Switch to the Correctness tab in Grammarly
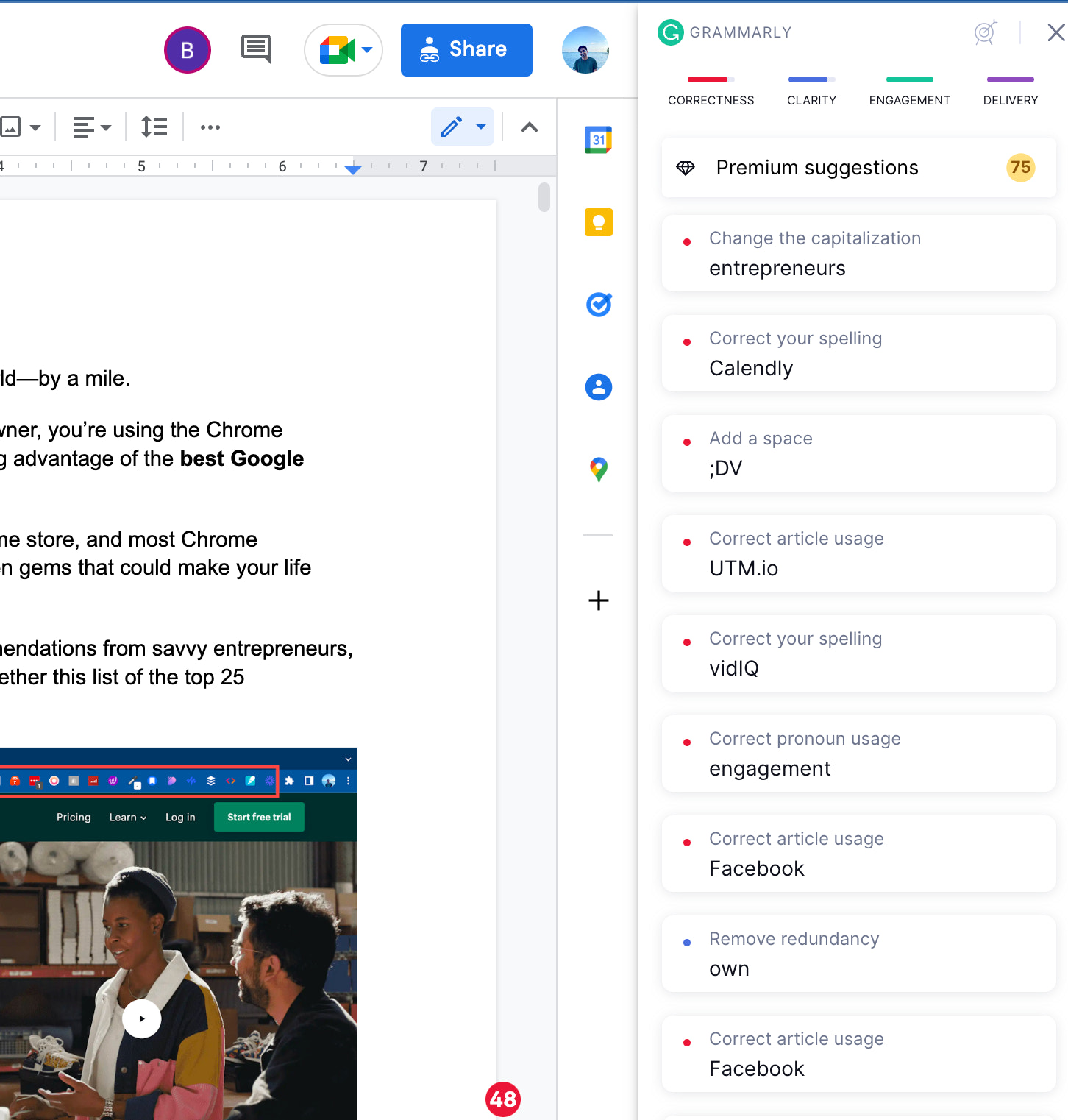 click(711, 91)
